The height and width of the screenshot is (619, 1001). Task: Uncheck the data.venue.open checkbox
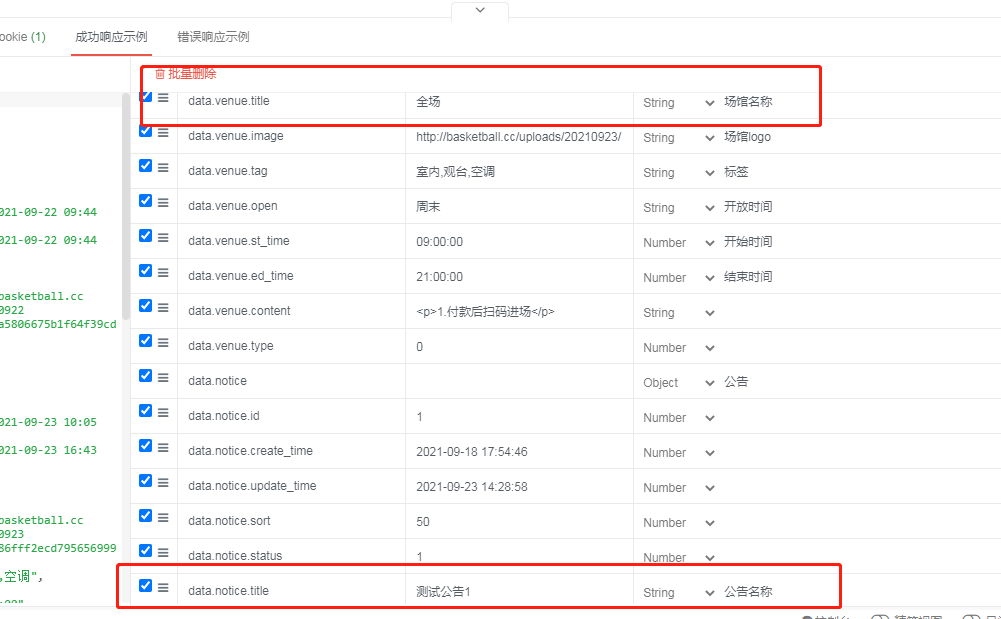click(146, 201)
